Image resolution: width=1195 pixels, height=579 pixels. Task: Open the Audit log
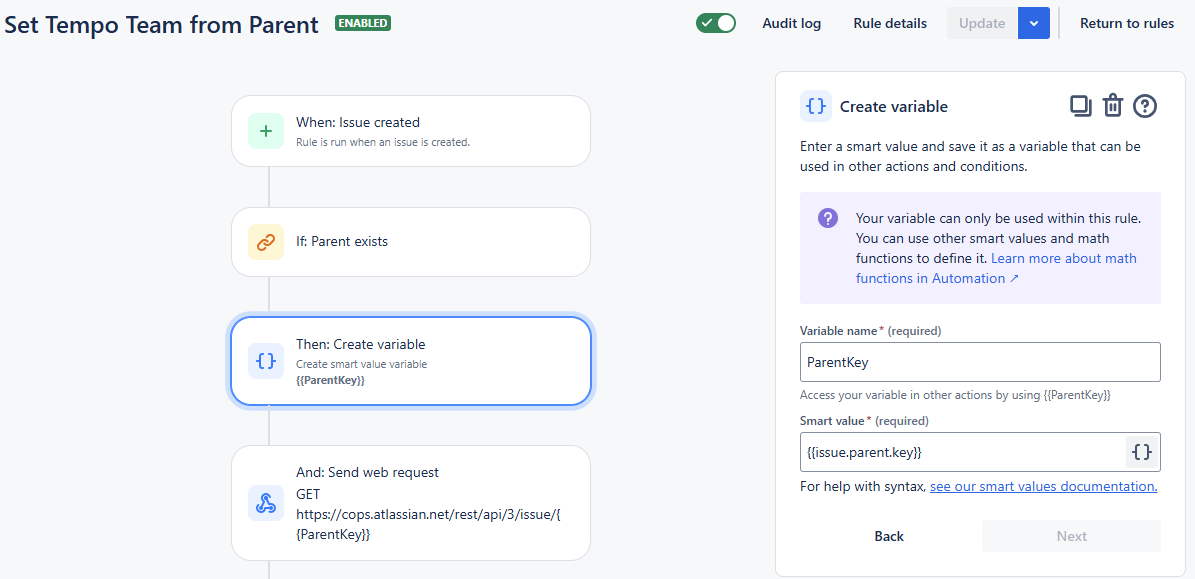tap(791, 23)
